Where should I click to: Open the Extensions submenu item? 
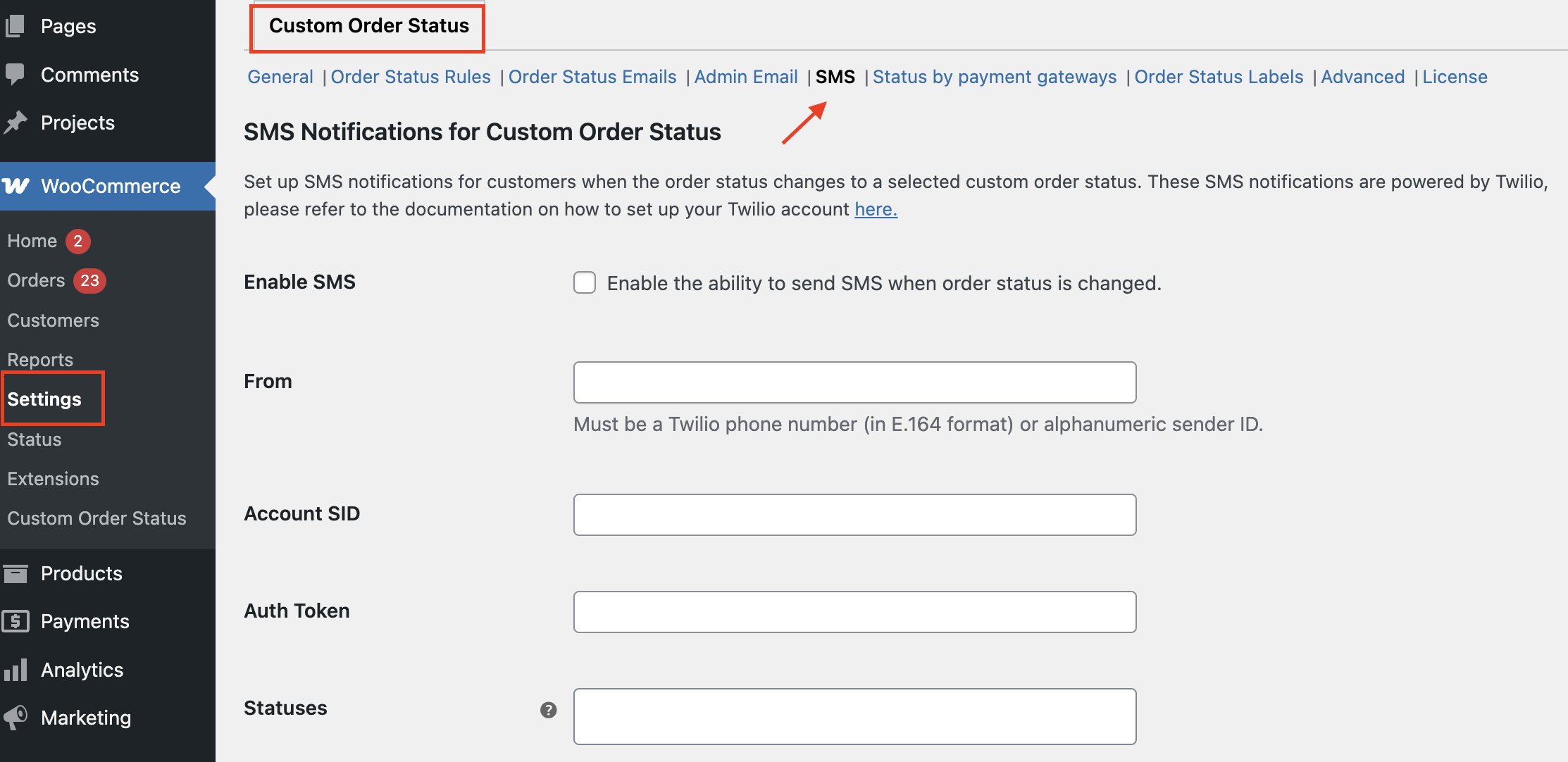[53, 479]
